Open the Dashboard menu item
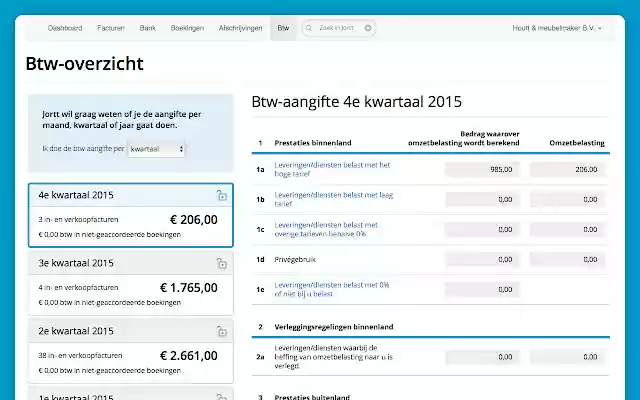 coord(65,28)
